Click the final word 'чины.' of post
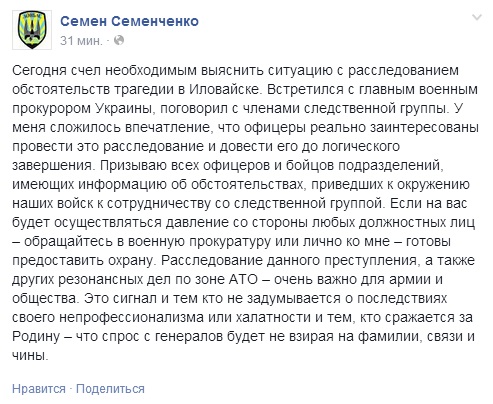This screenshot has width=493, height=404. point(30,355)
